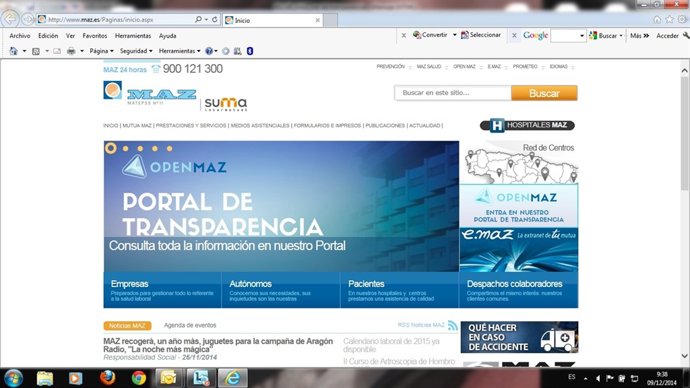Open a new blank tab

330,20
